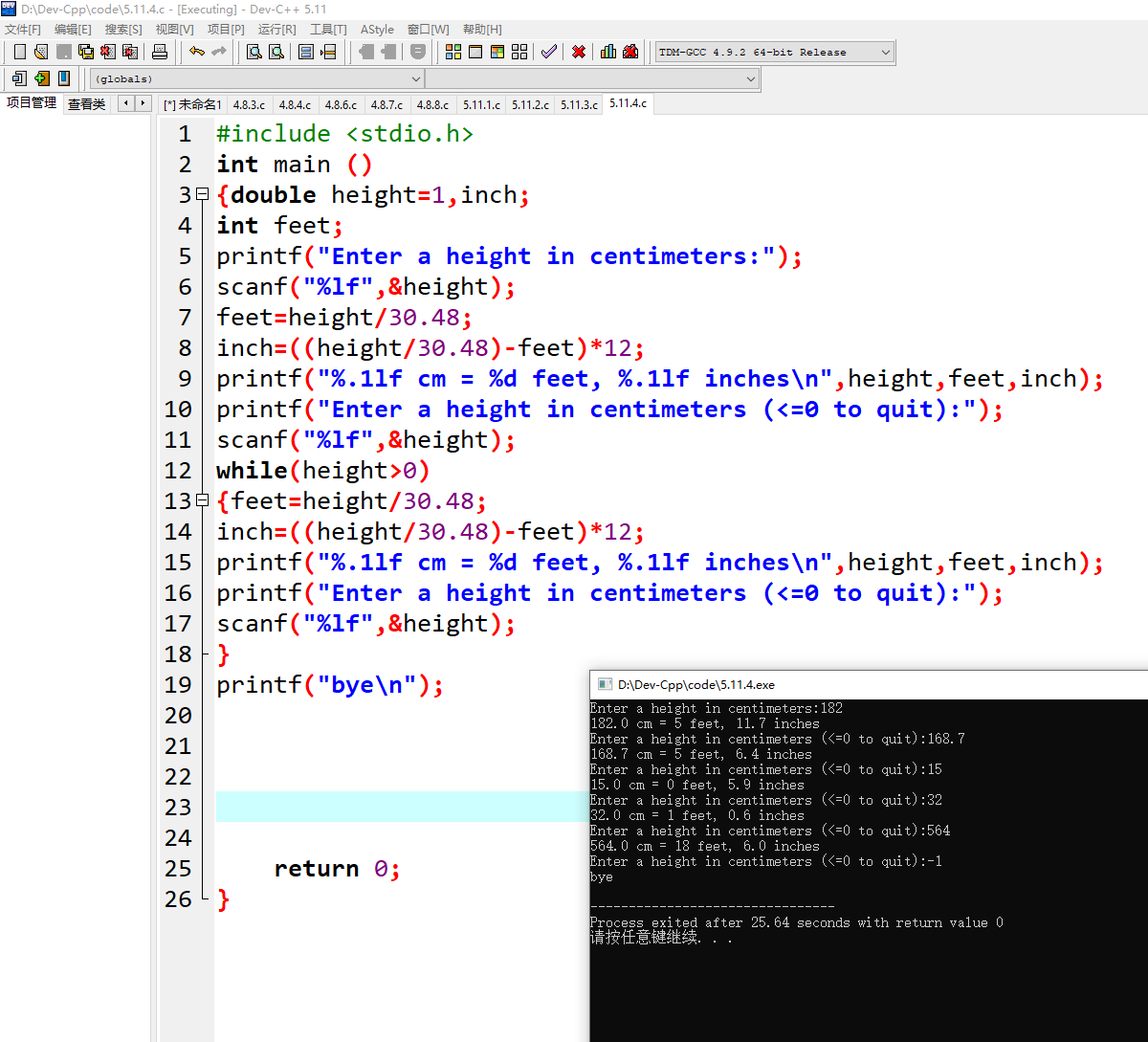The image size is (1148, 1042).
Task: Switch to the 4.8.8.c file tab
Action: [x=432, y=104]
